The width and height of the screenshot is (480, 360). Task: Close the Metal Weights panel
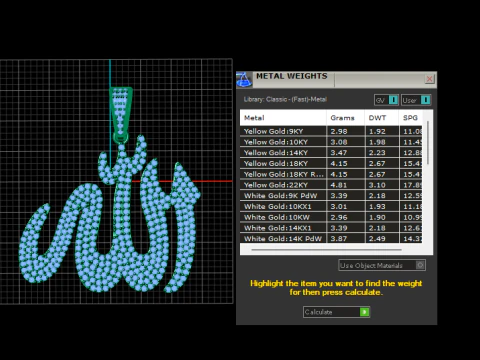pos(429,79)
